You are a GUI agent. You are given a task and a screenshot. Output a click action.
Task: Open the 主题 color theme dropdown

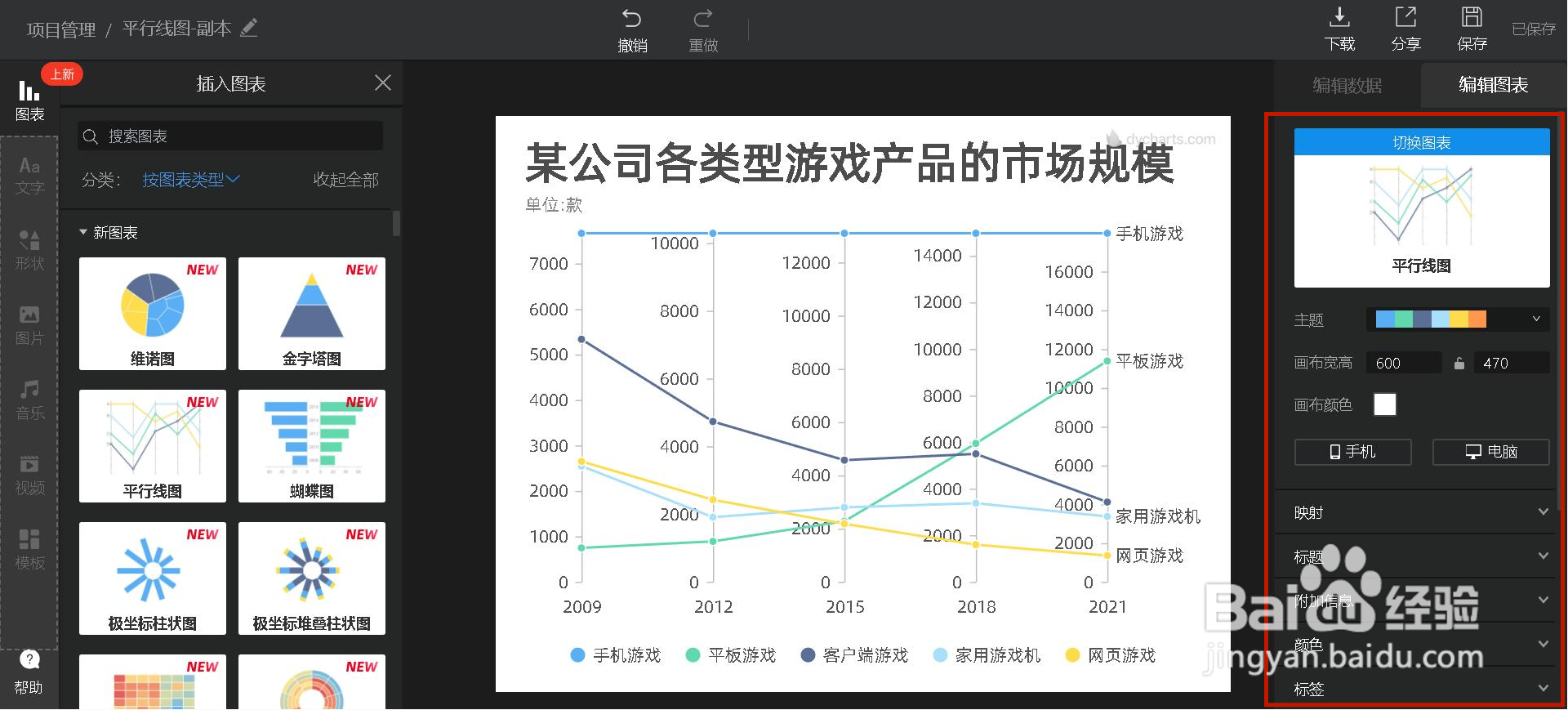pyautogui.click(x=1458, y=319)
